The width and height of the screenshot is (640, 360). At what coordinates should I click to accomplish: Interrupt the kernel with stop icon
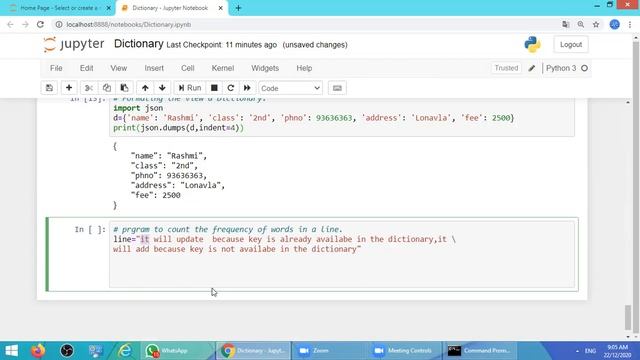(214, 88)
